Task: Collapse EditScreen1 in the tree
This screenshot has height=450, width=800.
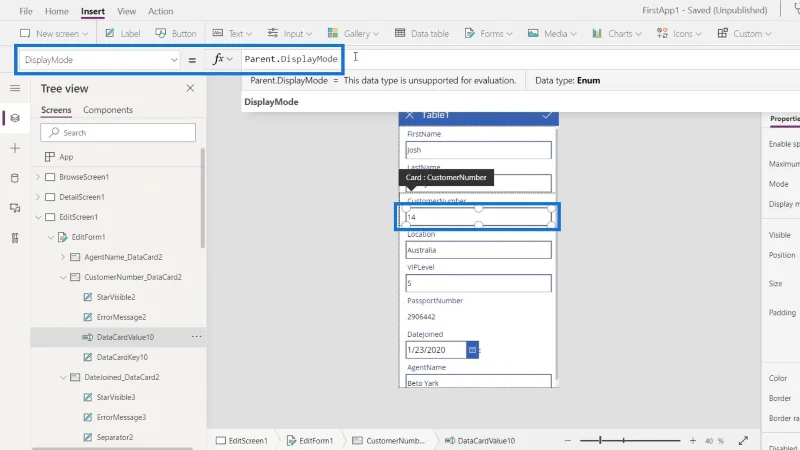Action: click(38, 217)
